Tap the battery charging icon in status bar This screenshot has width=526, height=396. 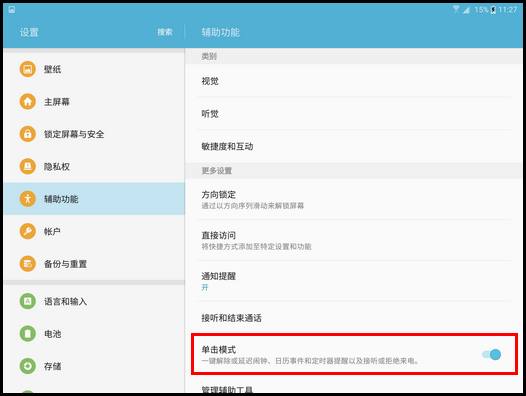point(493,10)
